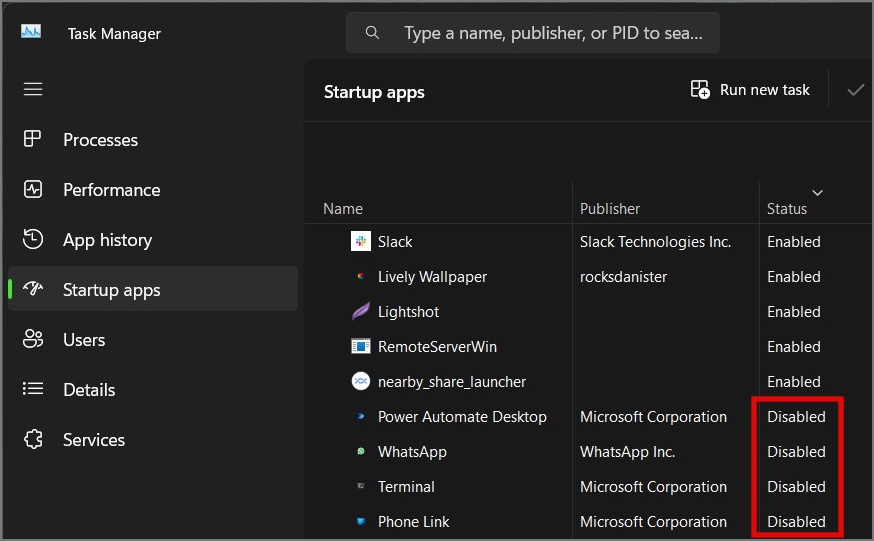This screenshot has width=874, height=541.
Task: Select Startup apps in the sidebar
Action: (153, 289)
